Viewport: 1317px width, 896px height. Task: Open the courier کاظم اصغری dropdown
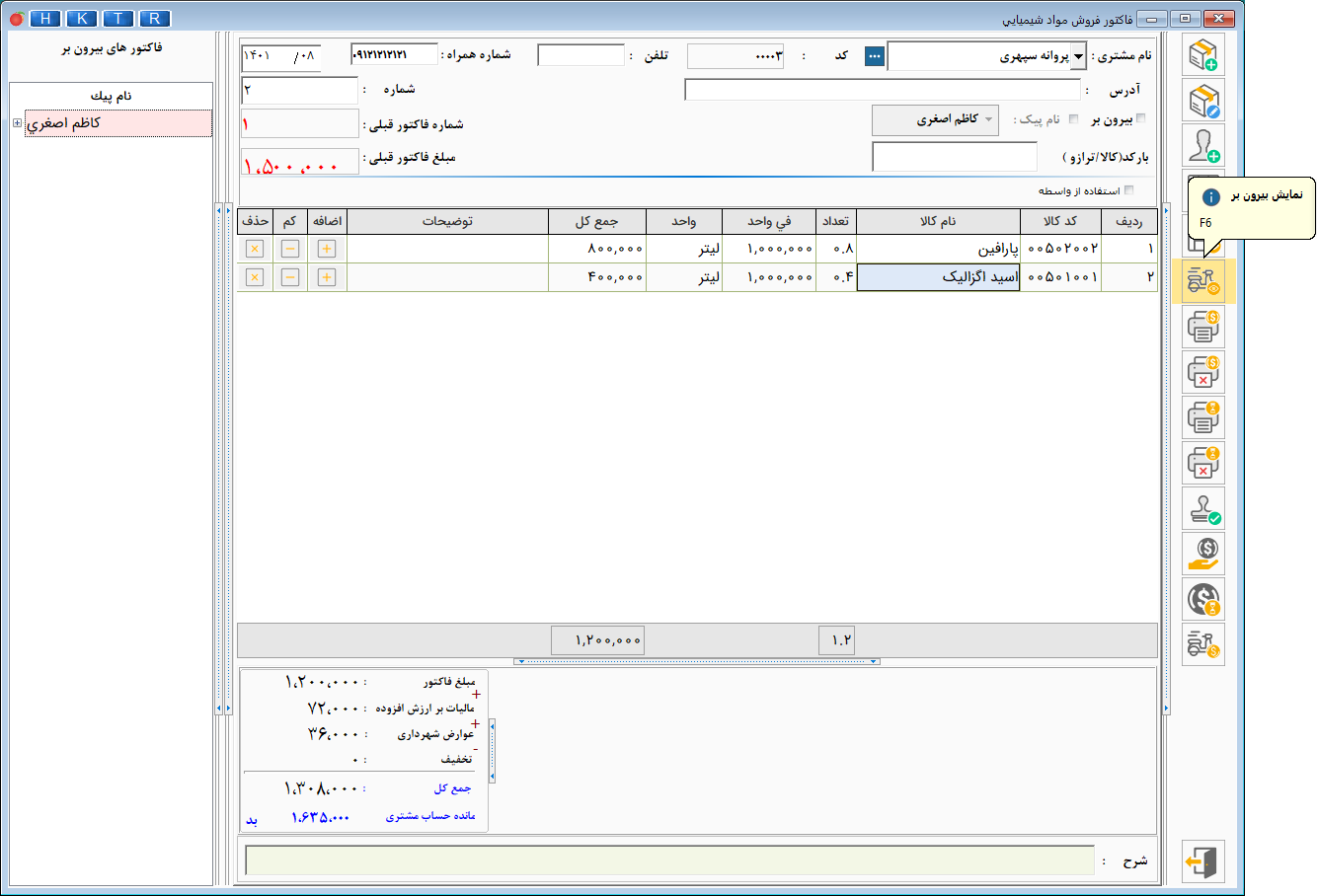click(988, 119)
